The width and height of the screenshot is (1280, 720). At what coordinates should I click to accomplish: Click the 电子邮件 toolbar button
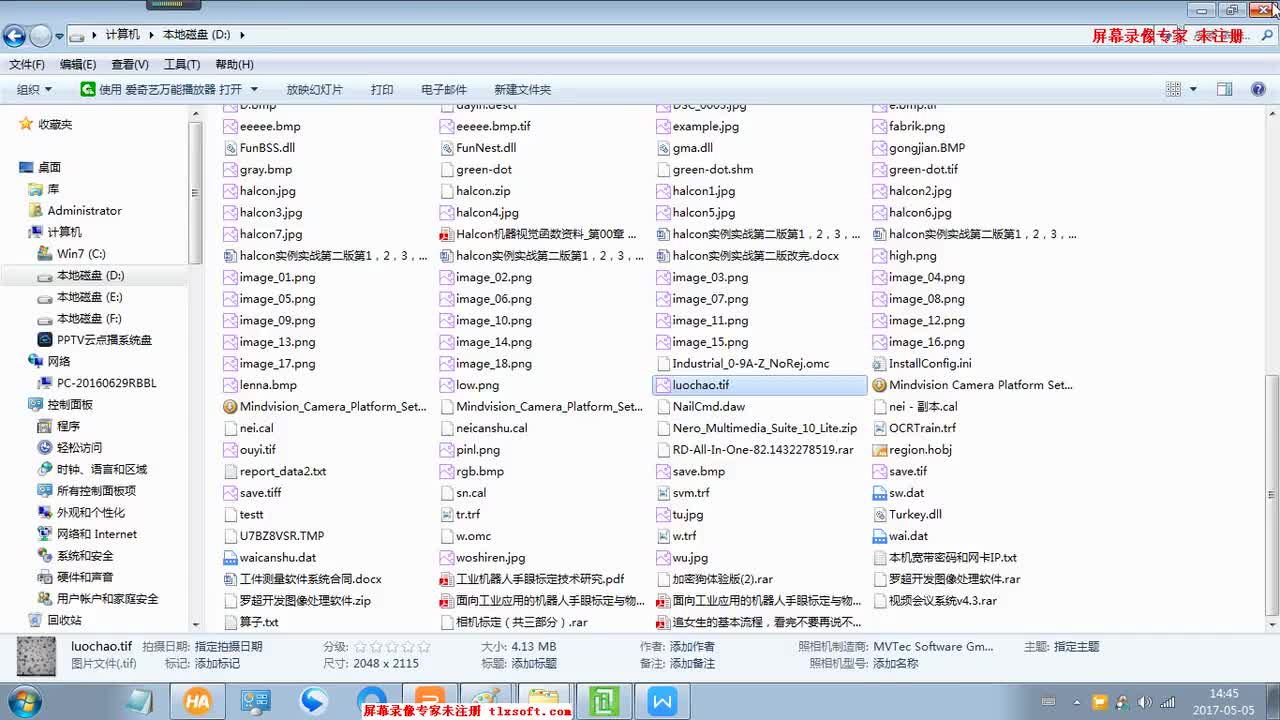444,89
